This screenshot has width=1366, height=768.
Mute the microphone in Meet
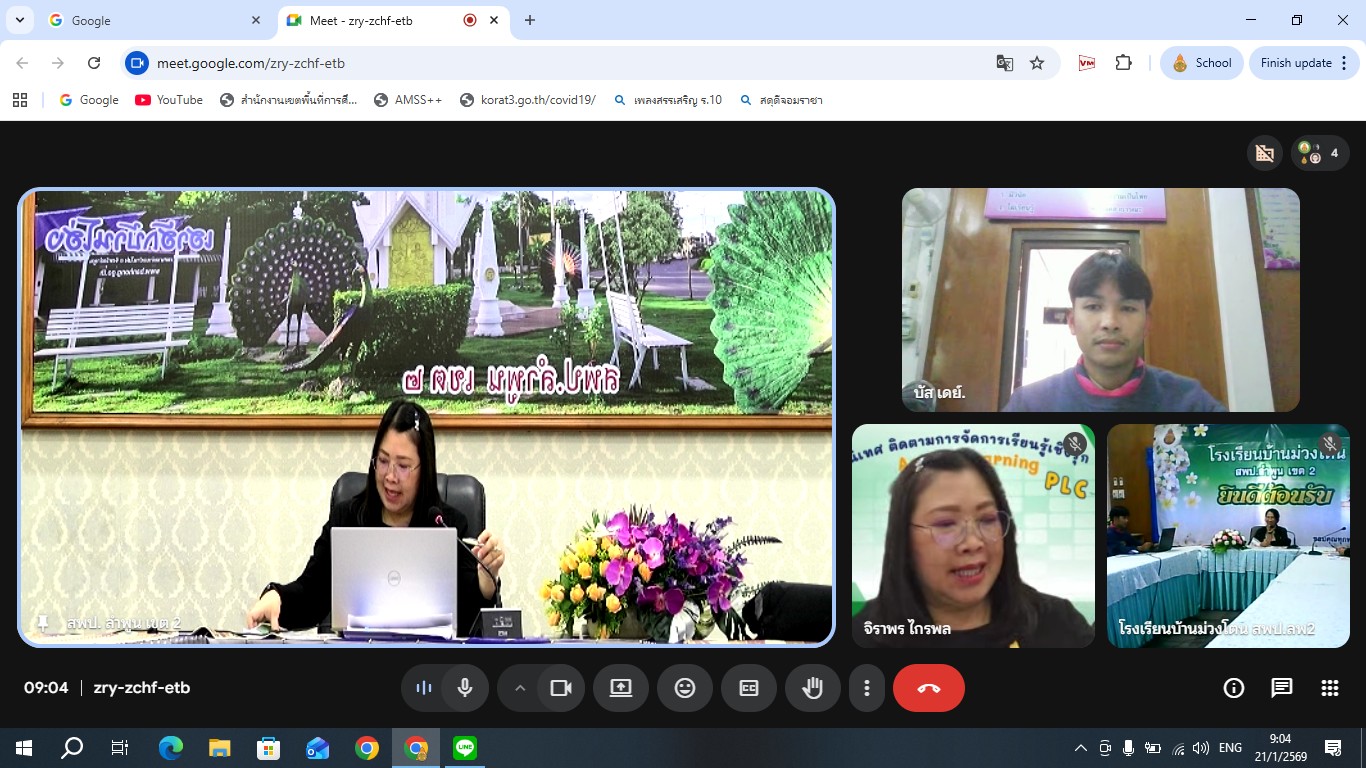[x=464, y=688]
